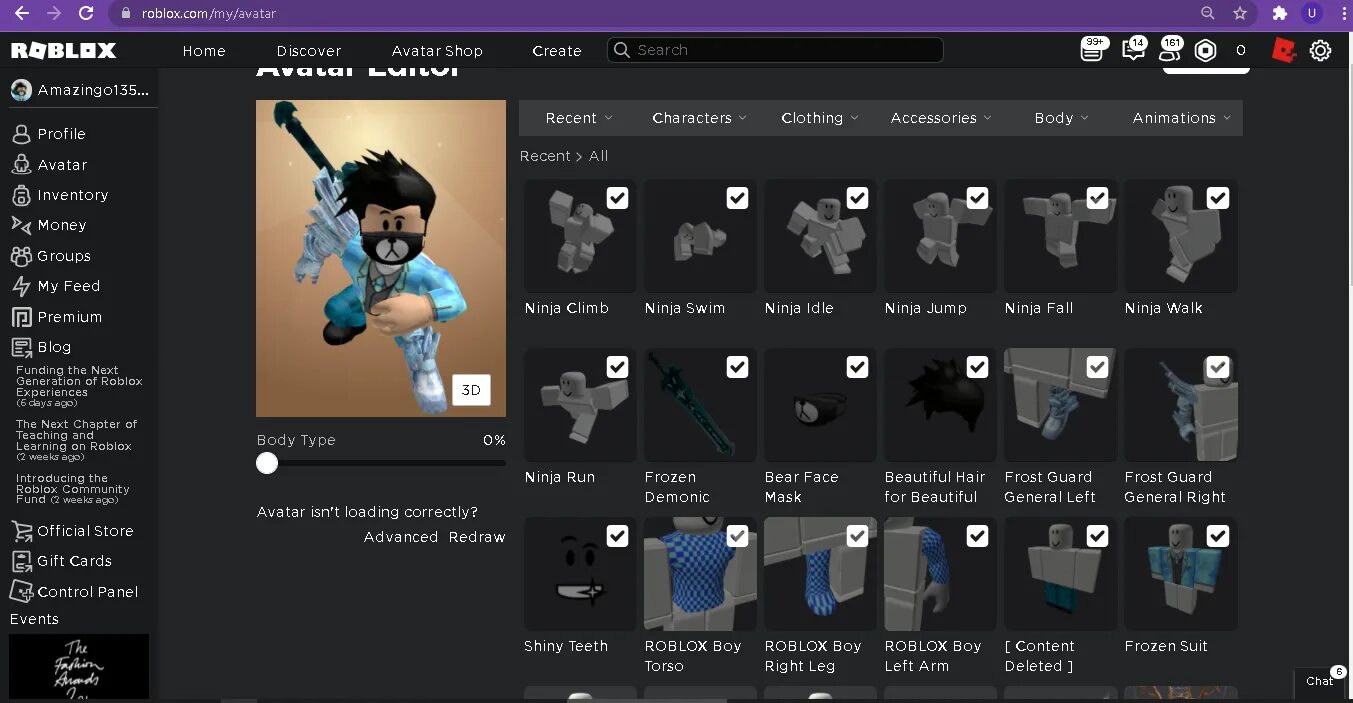Click the avatar preview image

[x=381, y=258]
